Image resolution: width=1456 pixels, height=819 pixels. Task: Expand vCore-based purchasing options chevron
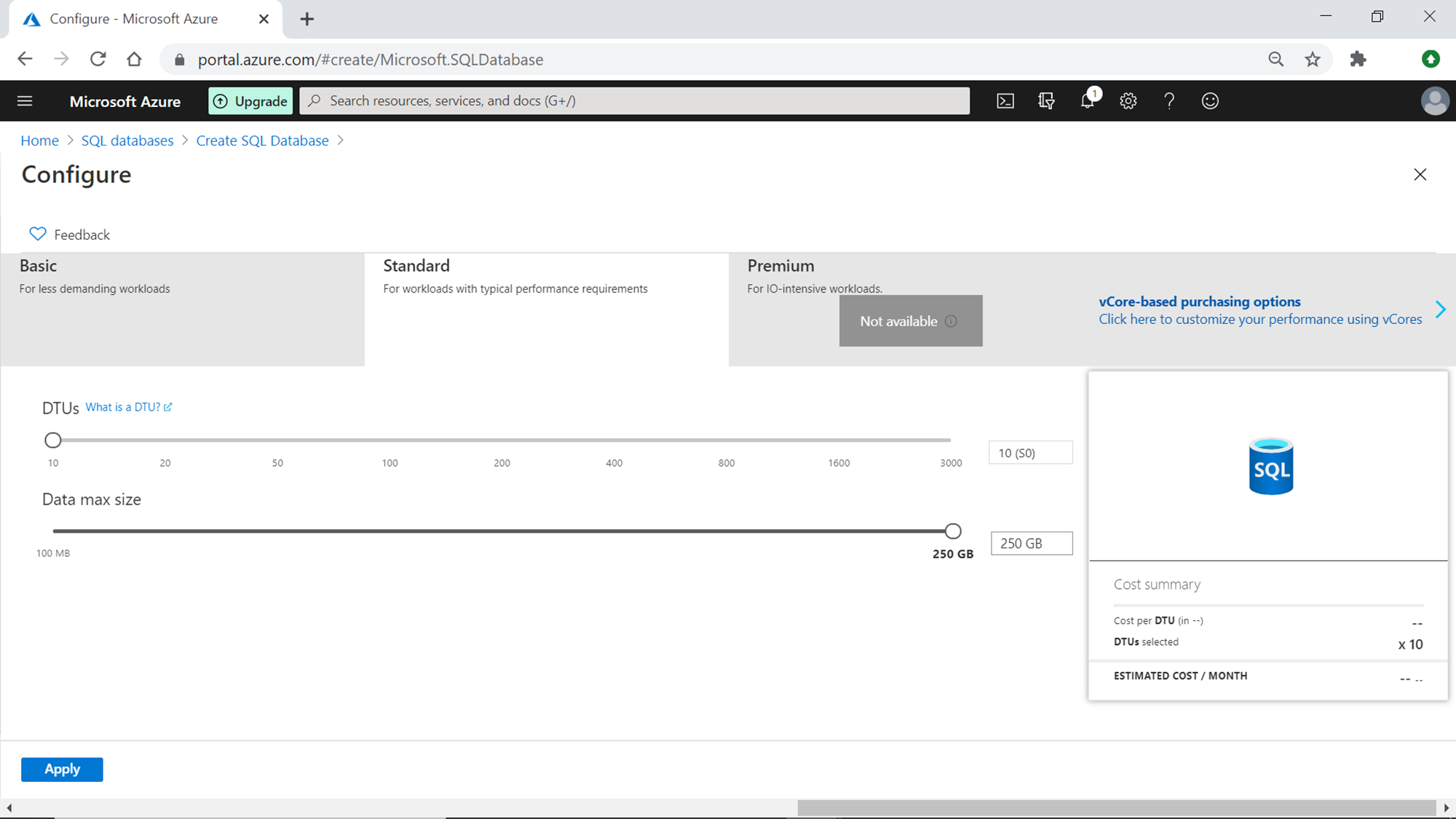tap(1441, 309)
